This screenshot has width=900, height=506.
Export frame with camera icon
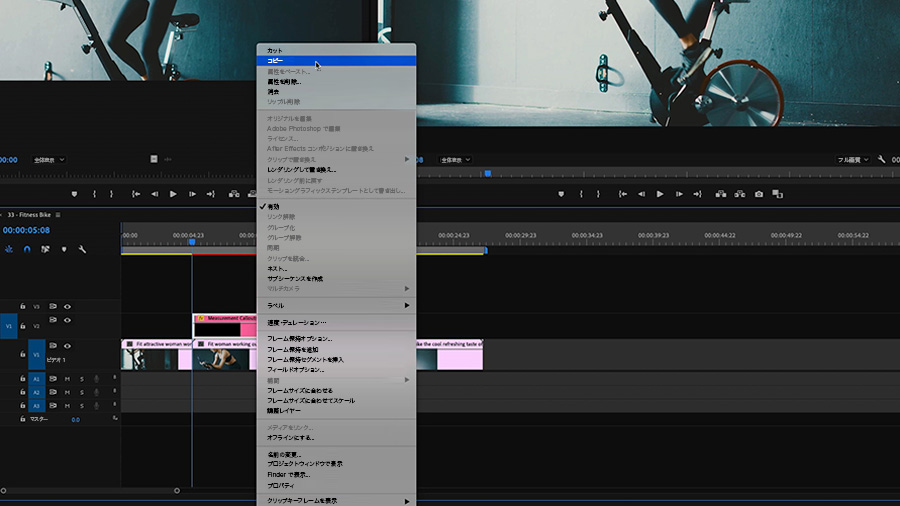759,194
